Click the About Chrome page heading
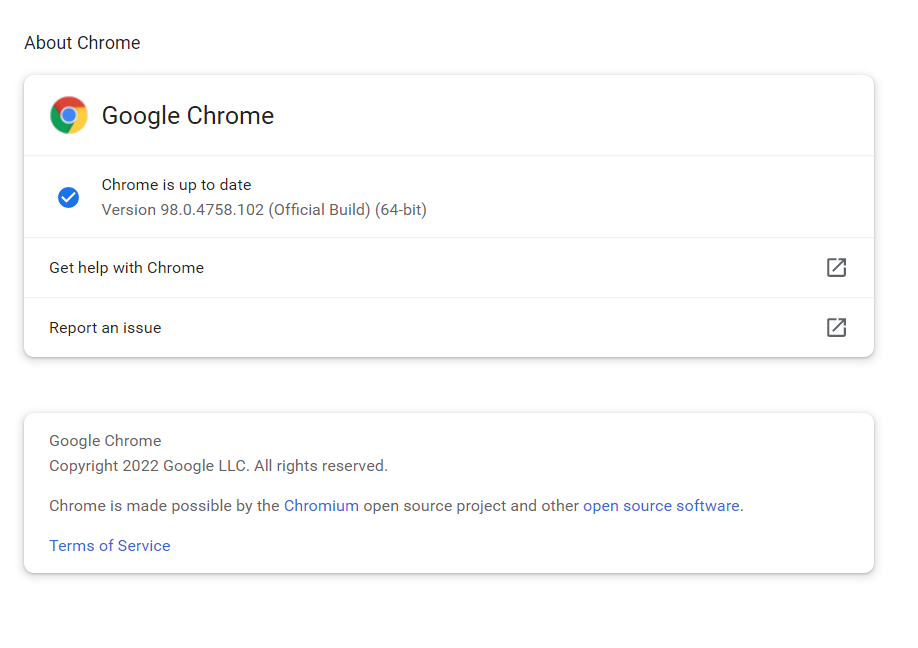 point(82,43)
